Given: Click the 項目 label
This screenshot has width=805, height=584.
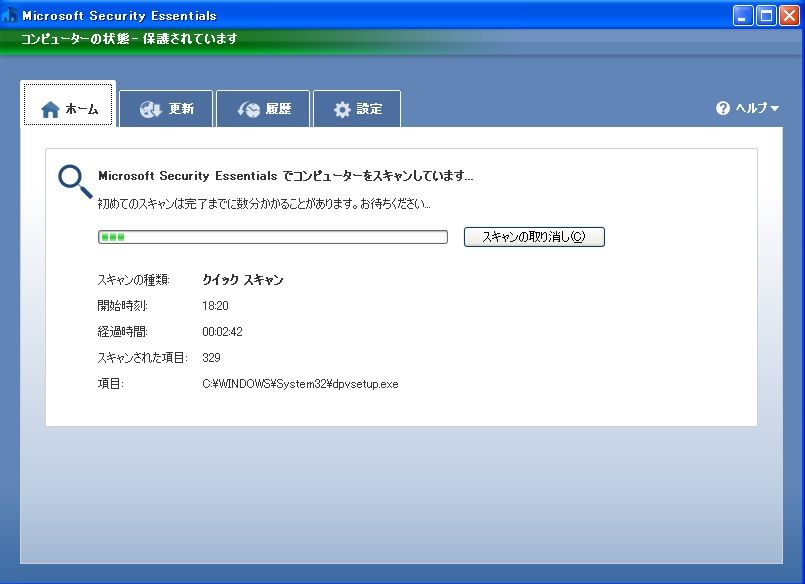Looking at the screenshot, I should pos(111,384).
